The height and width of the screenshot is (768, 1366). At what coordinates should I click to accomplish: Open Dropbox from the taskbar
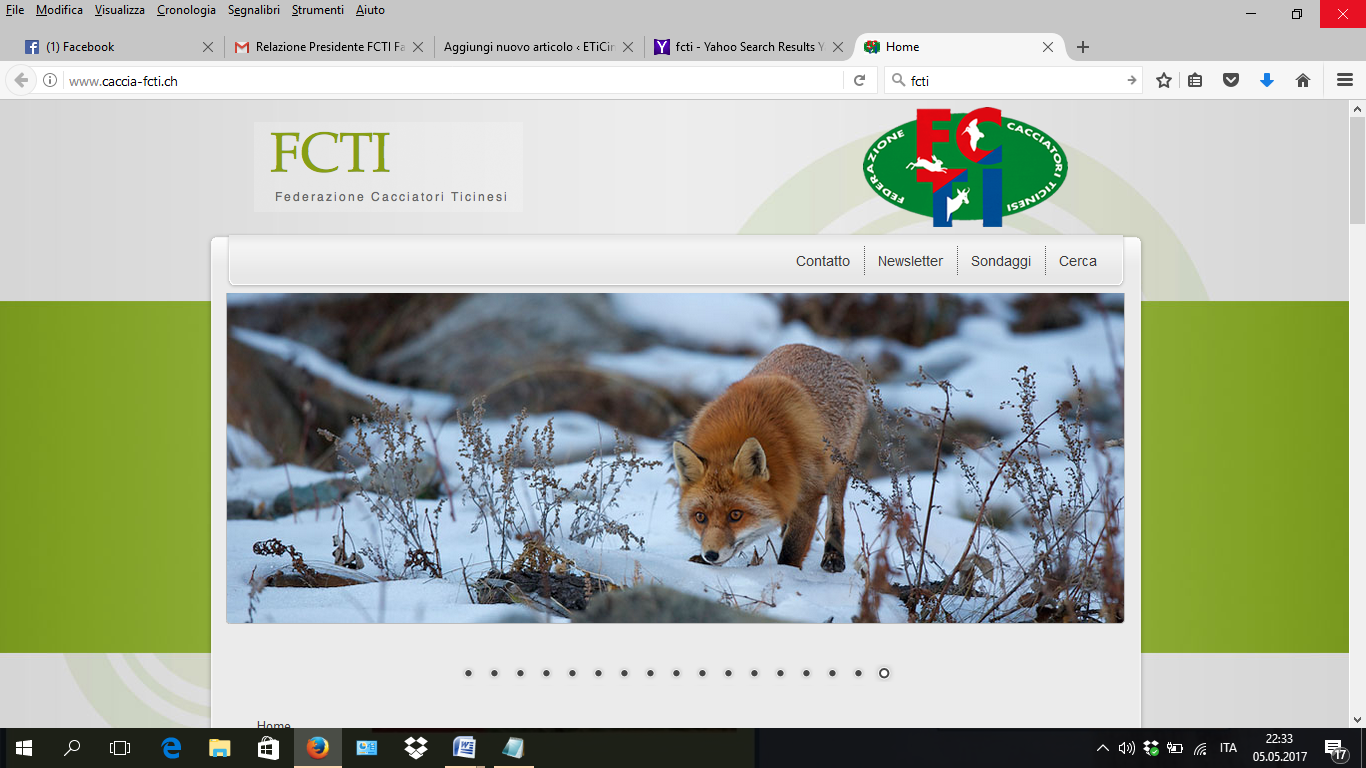(416, 748)
